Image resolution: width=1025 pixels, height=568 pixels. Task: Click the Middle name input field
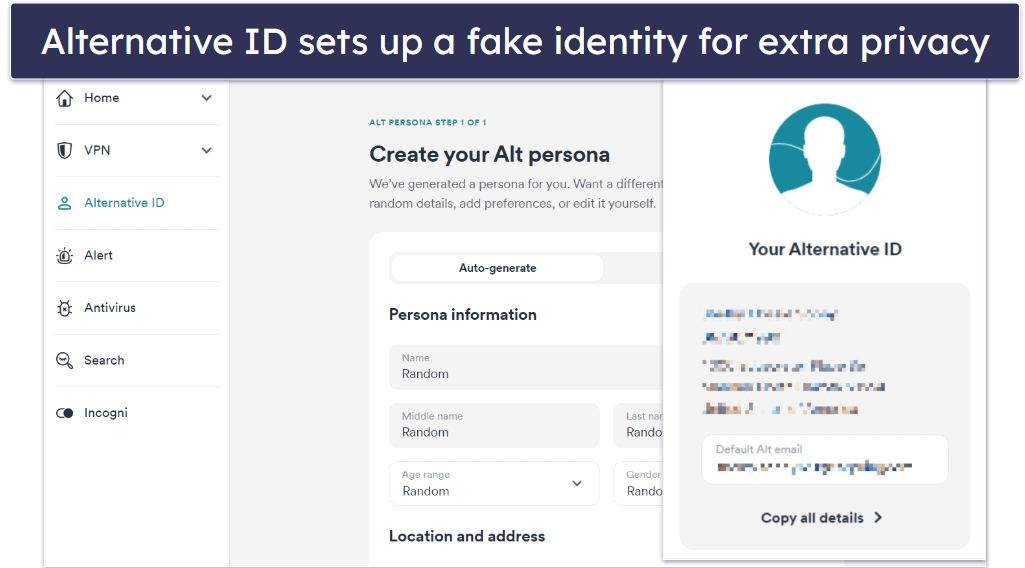pos(494,426)
